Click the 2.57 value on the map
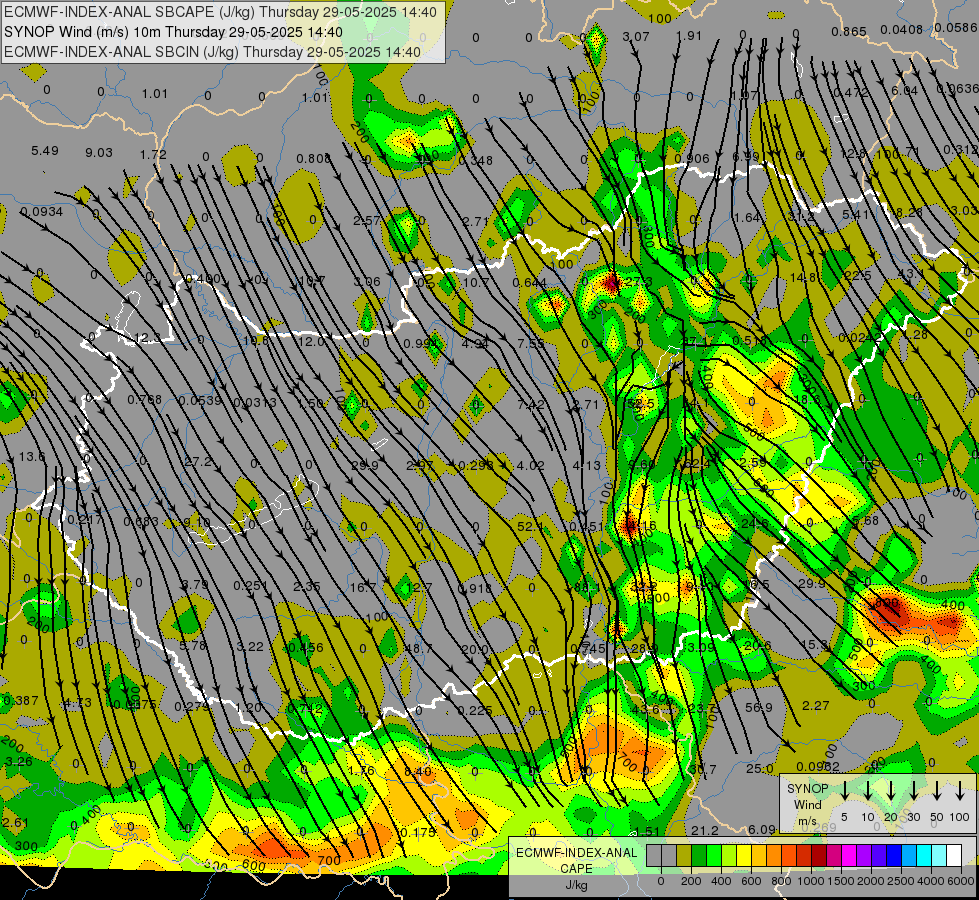This screenshot has height=900, width=979. [367, 220]
